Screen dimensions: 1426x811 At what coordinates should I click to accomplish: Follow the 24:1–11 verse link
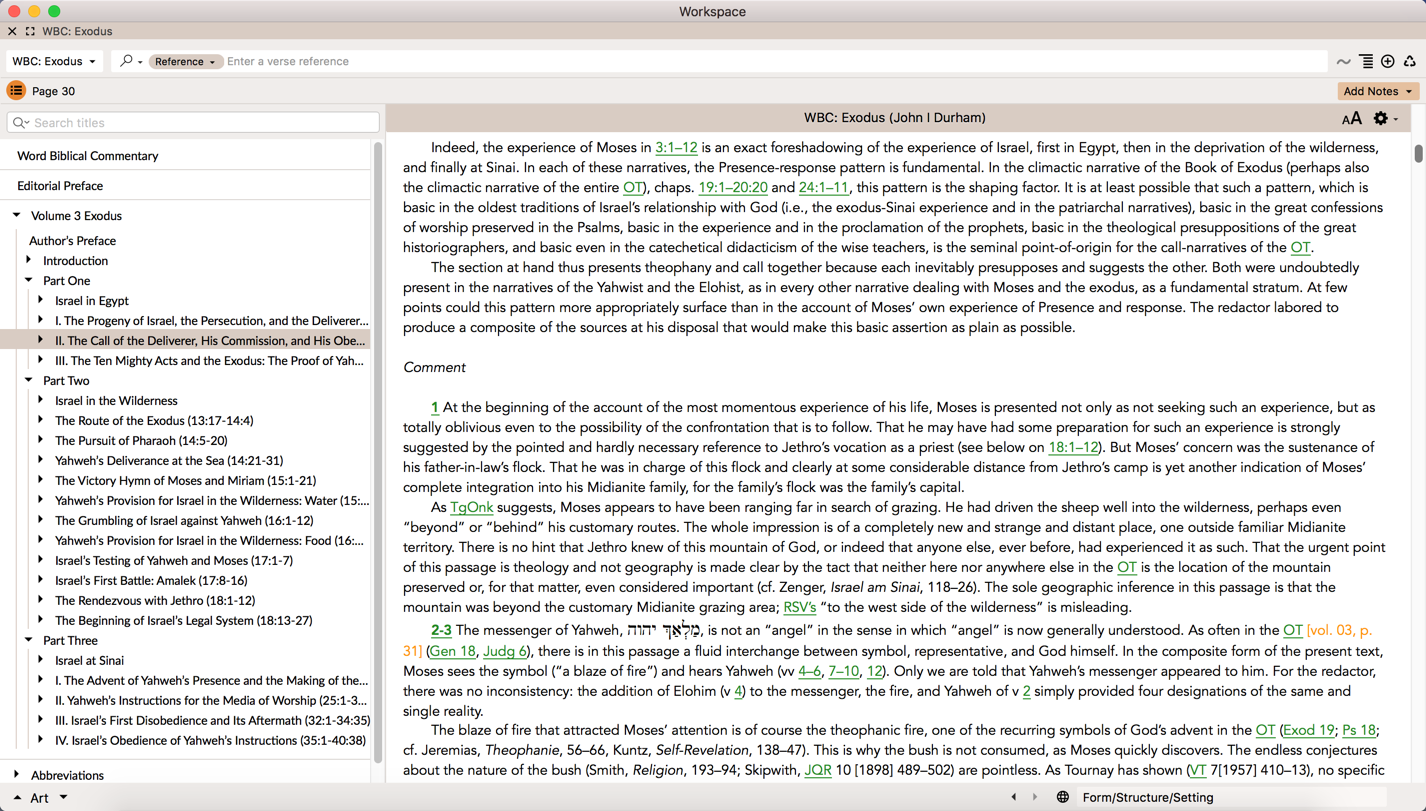point(823,188)
